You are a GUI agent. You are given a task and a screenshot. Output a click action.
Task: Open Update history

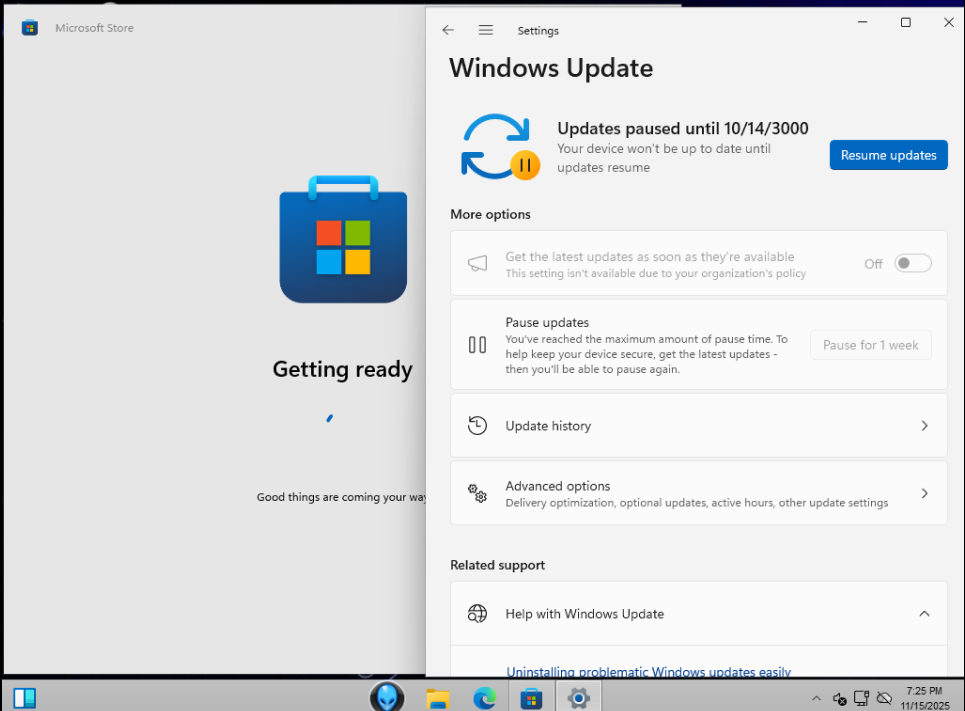tap(699, 426)
